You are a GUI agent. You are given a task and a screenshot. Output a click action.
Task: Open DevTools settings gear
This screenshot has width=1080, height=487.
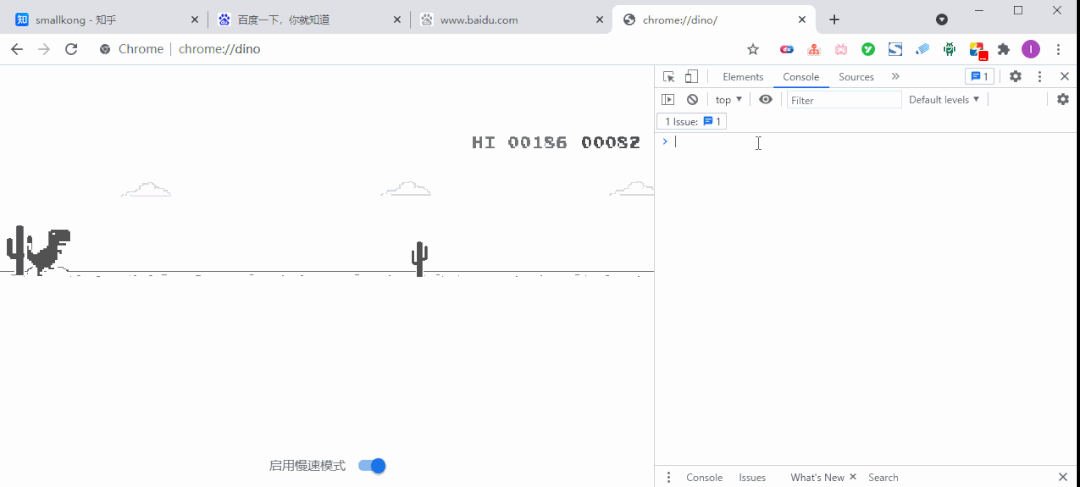[1015, 76]
